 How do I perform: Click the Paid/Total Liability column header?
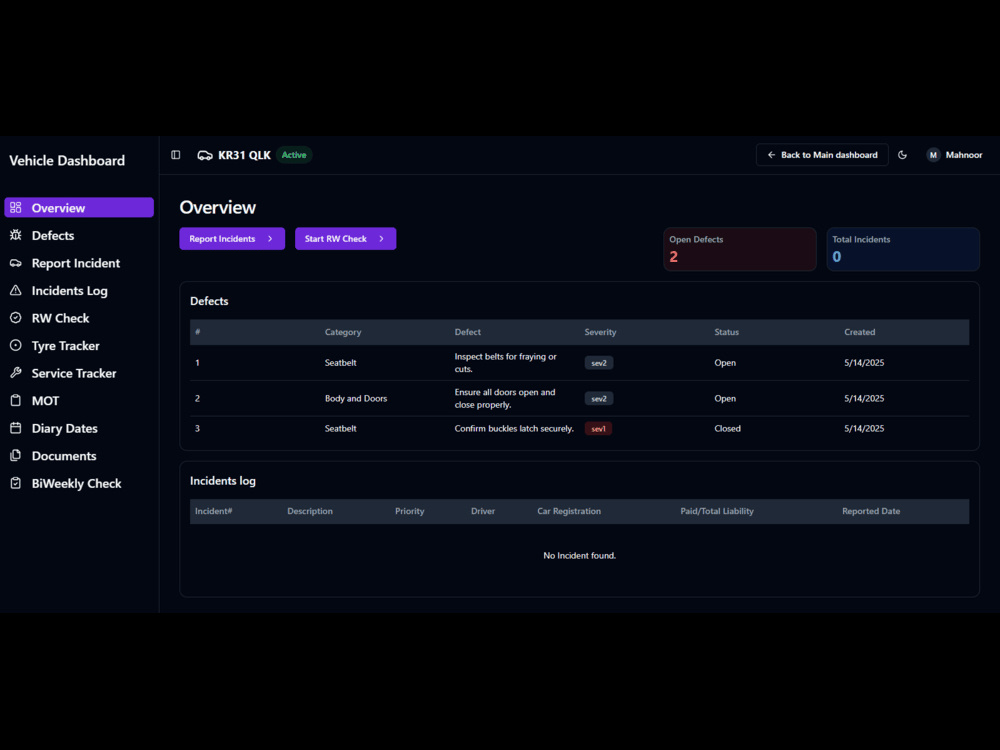point(717,511)
